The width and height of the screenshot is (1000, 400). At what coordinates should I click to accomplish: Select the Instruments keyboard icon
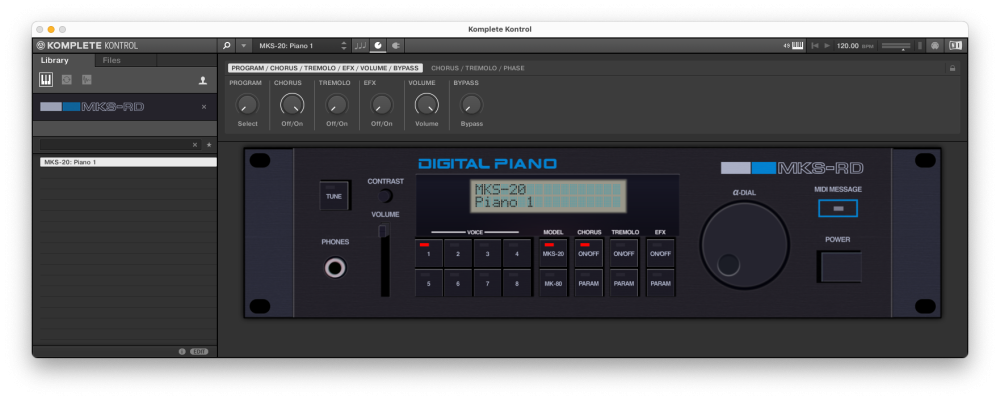(x=46, y=80)
